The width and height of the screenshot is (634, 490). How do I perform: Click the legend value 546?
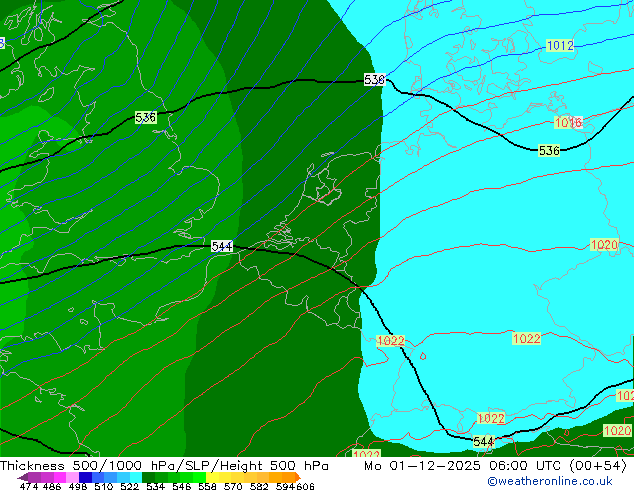[182, 486]
